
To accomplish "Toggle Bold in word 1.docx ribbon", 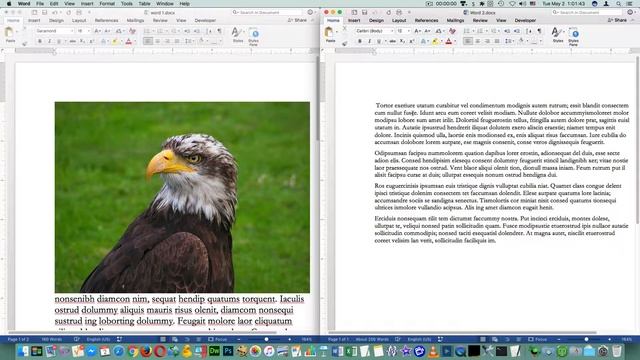I will [x=40, y=41].
